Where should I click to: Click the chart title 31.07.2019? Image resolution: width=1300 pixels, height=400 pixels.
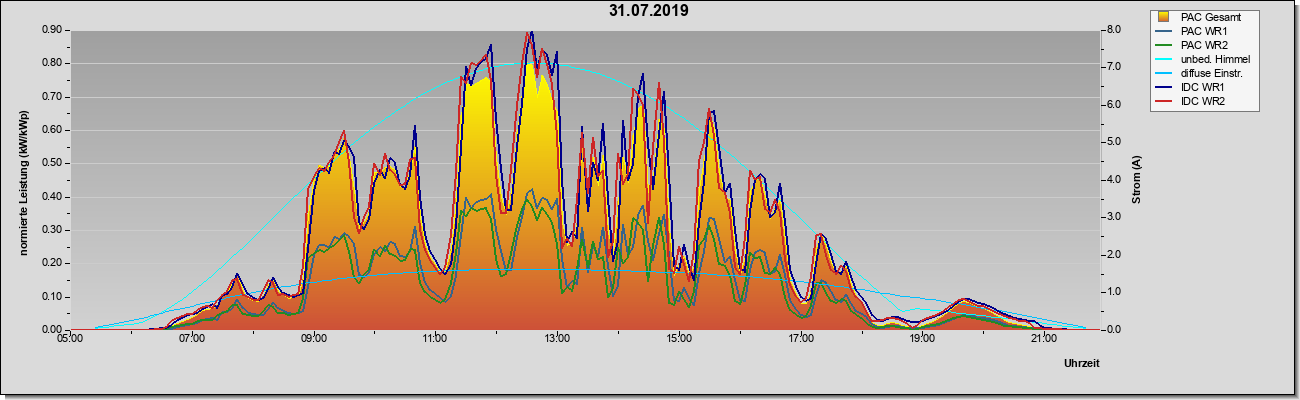point(648,11)
